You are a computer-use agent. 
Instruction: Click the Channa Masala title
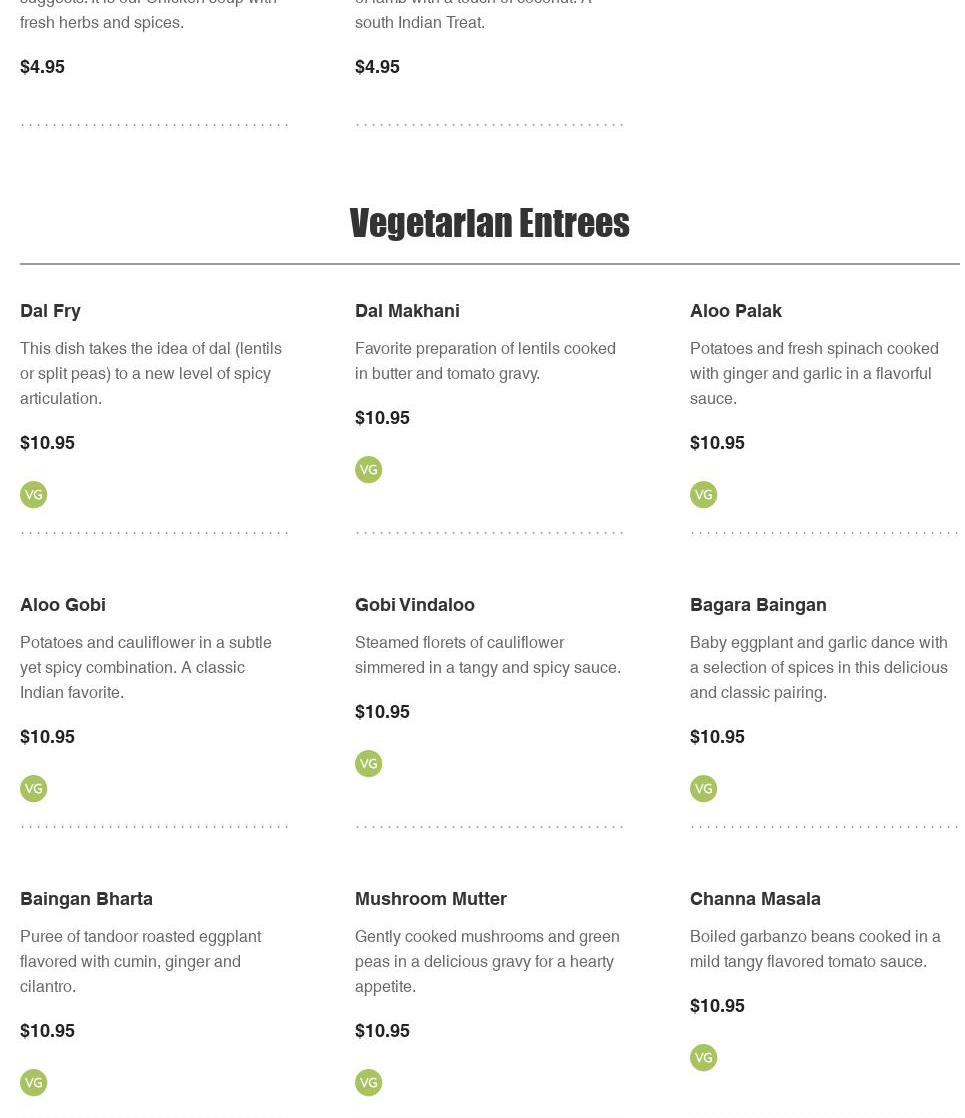755,899
